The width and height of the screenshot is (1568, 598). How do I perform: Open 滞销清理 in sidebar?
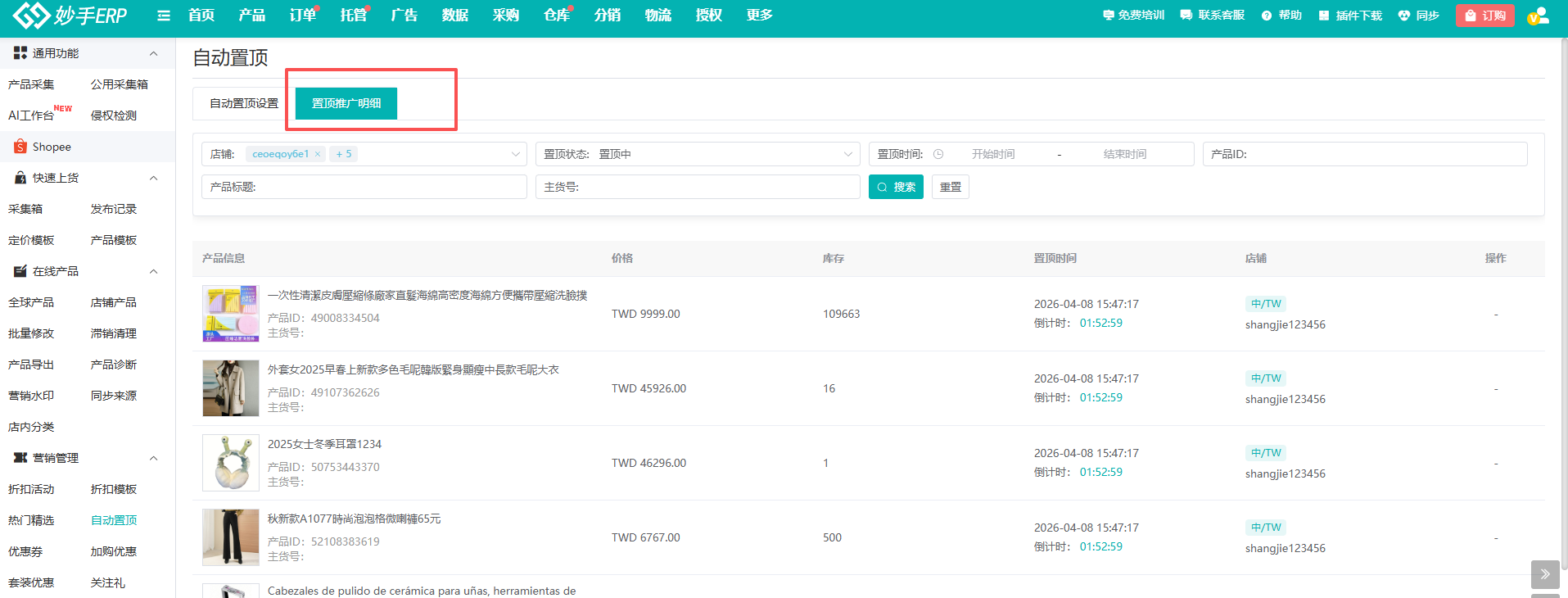pyautogui.click(x=114, y=333)
